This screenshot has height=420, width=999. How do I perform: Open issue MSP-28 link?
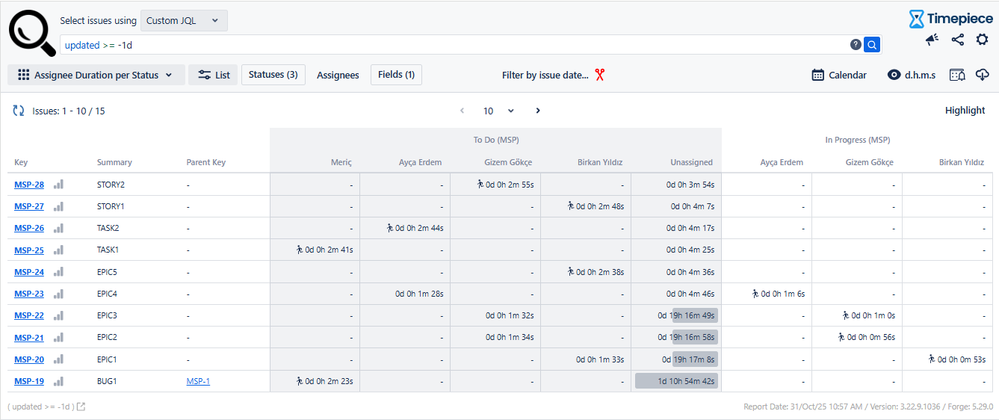29,185
